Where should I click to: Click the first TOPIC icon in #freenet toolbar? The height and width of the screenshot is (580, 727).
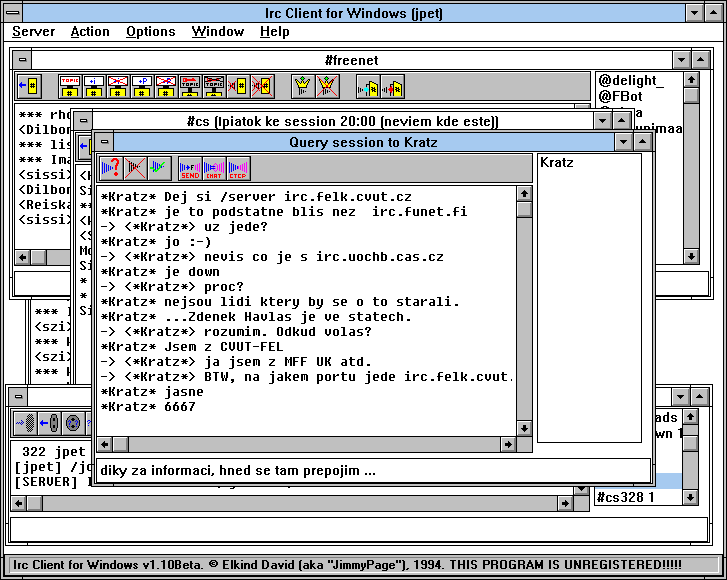click(69, 86)
